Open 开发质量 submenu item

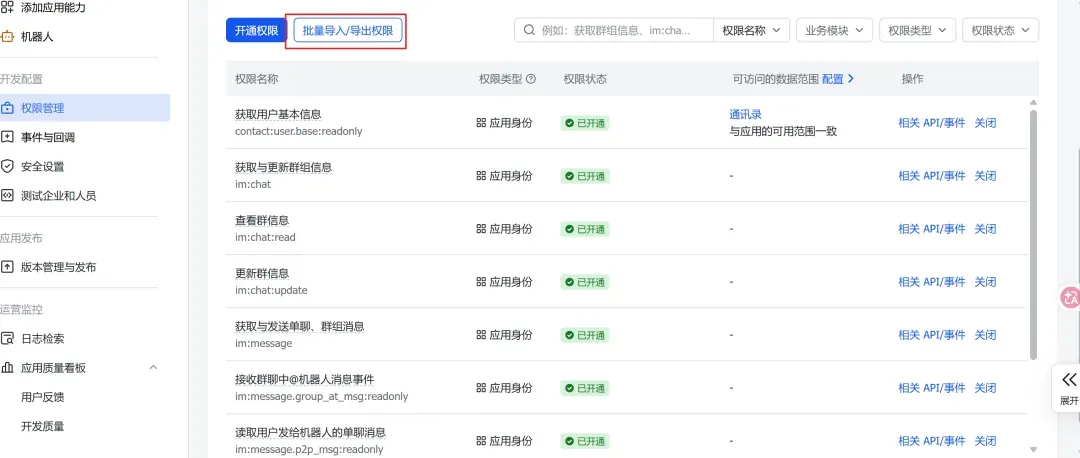pos(43,426)
